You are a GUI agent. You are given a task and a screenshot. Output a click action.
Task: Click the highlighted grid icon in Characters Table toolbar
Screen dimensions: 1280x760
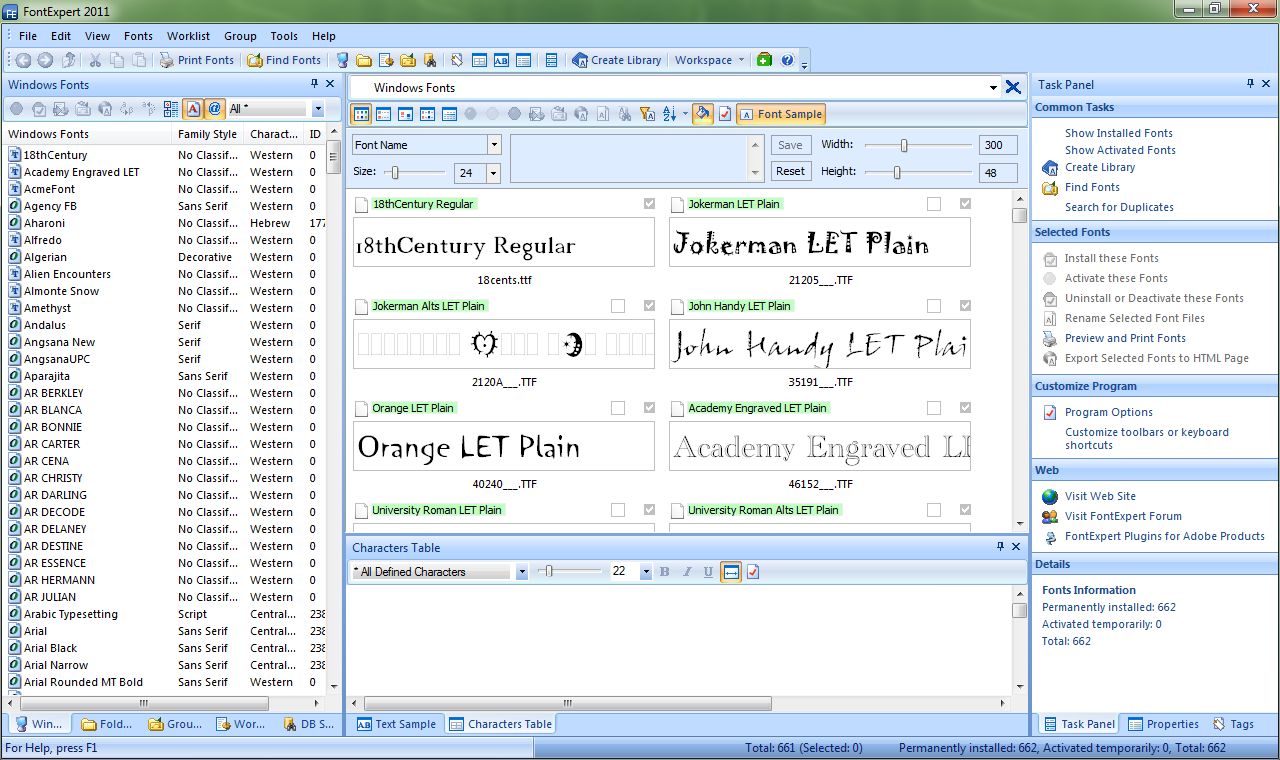(x=731, y=572)
